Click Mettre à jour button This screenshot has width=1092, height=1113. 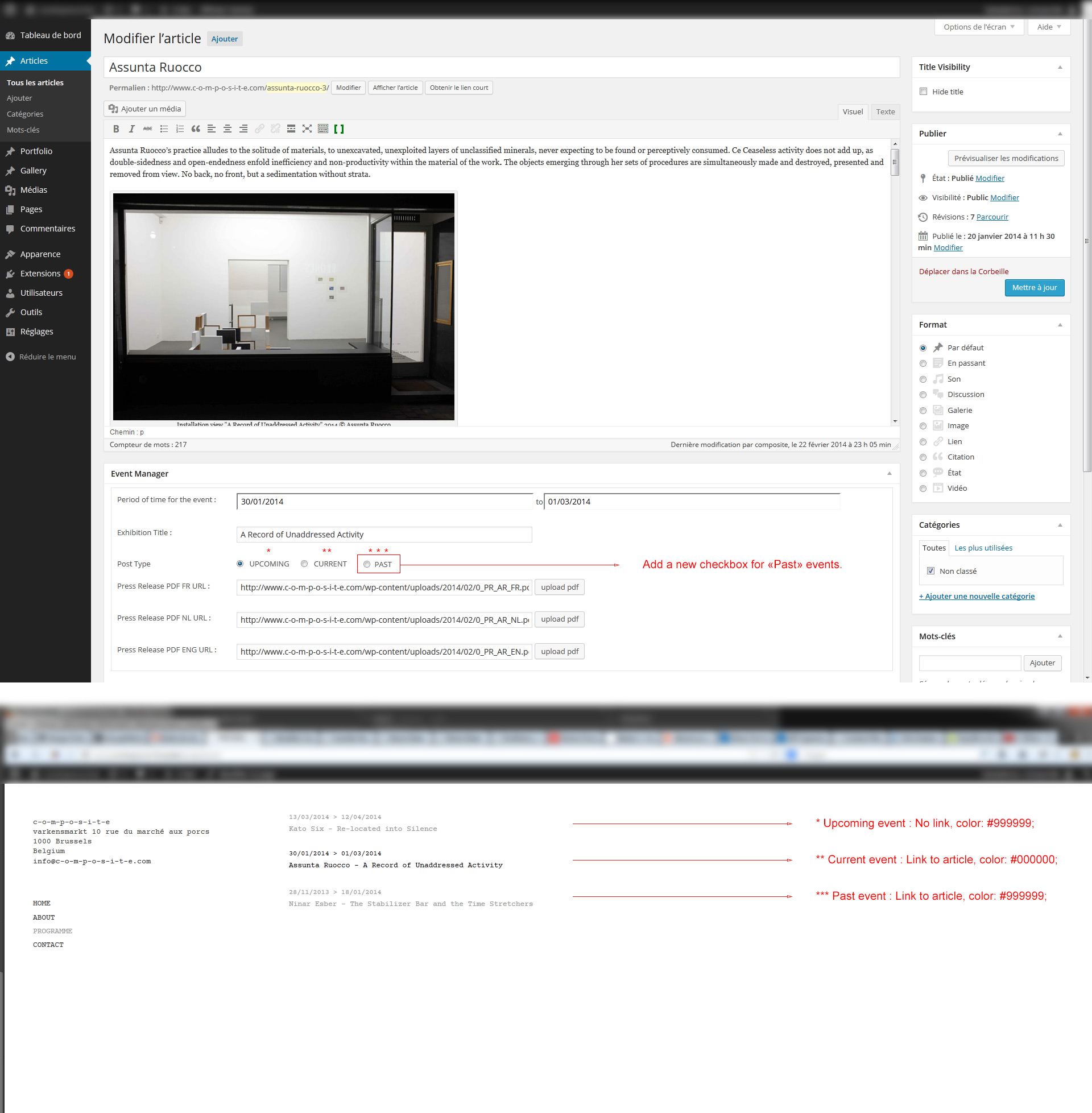point(1034,287)
